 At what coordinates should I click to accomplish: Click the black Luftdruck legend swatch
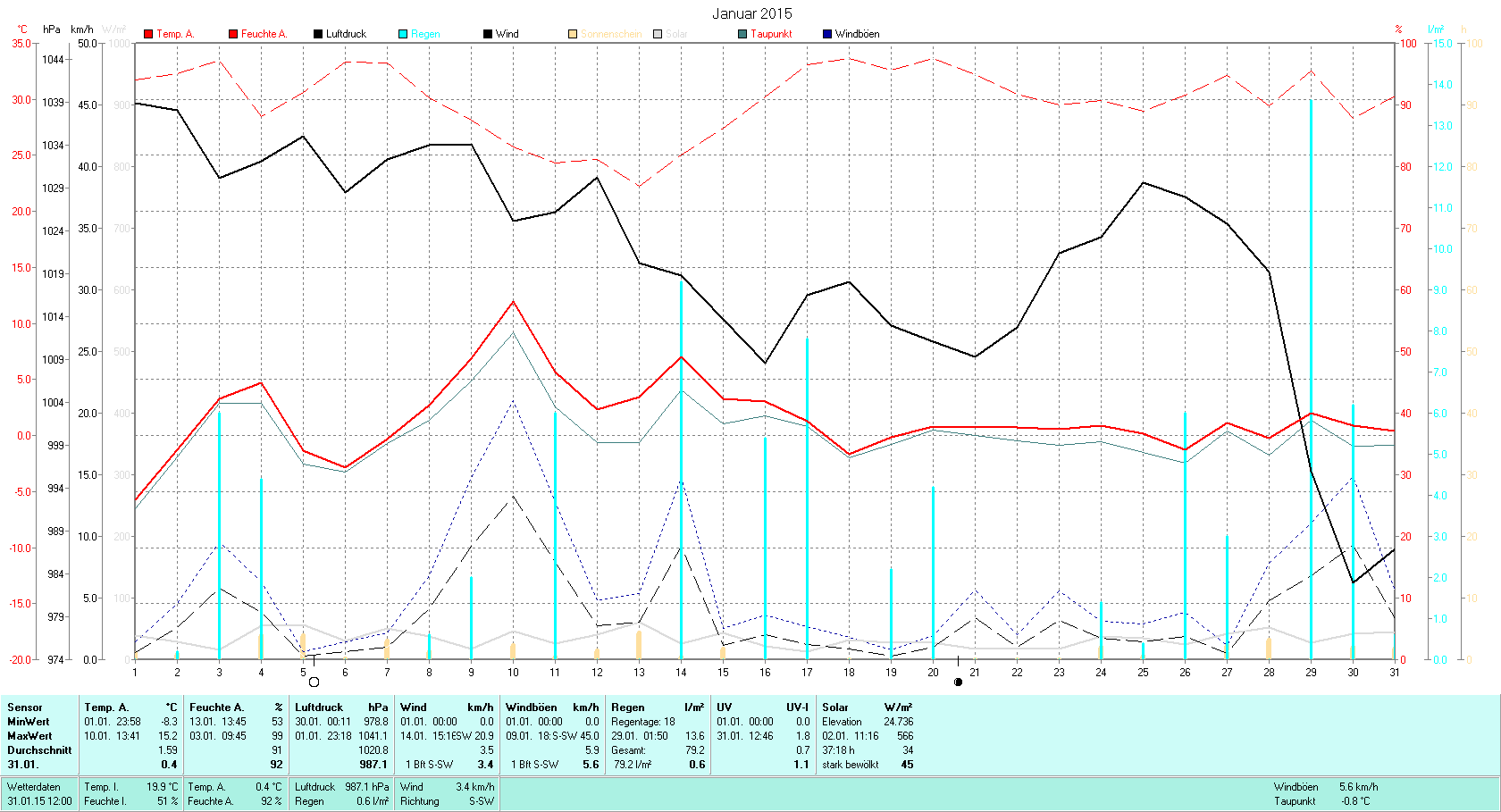318,34
